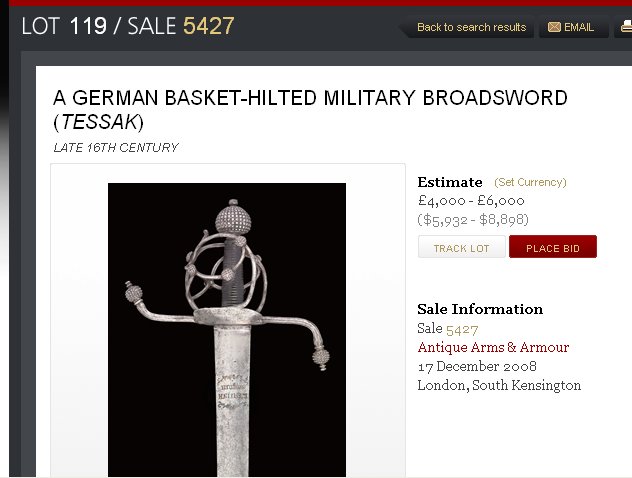This screenshot has width=632, height=478.
Task: Click the sword's studded pommel in photo
Action: click(x=233, y=218)
